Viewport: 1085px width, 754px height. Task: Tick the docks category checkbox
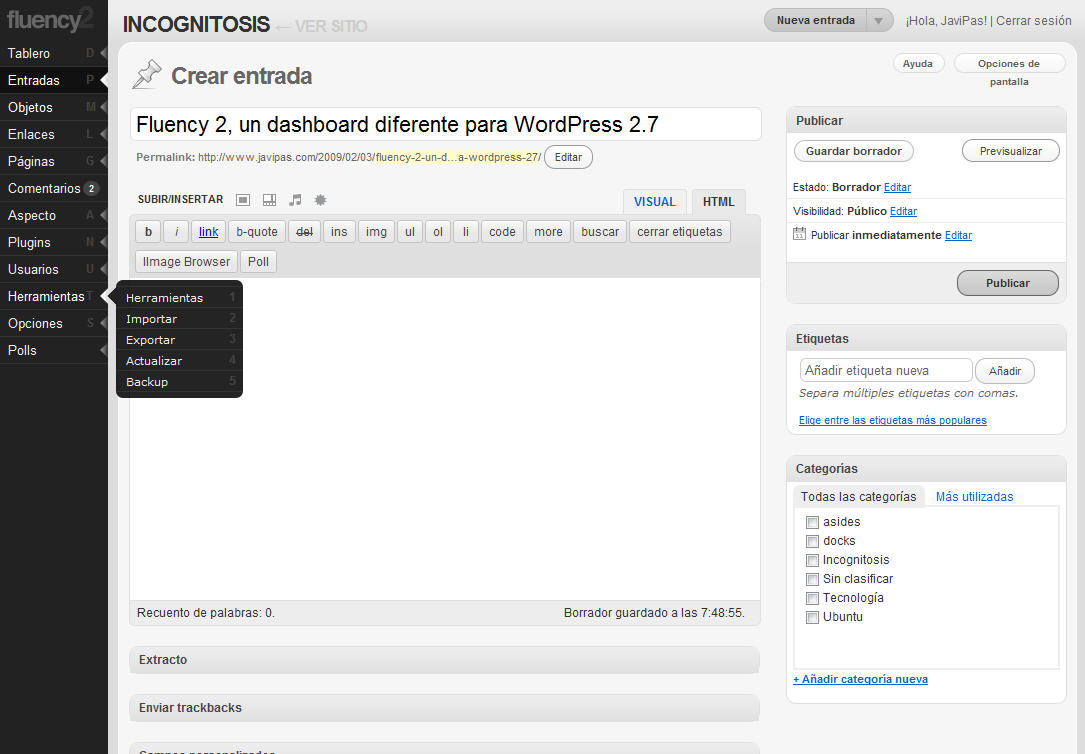tap(812, 541)
